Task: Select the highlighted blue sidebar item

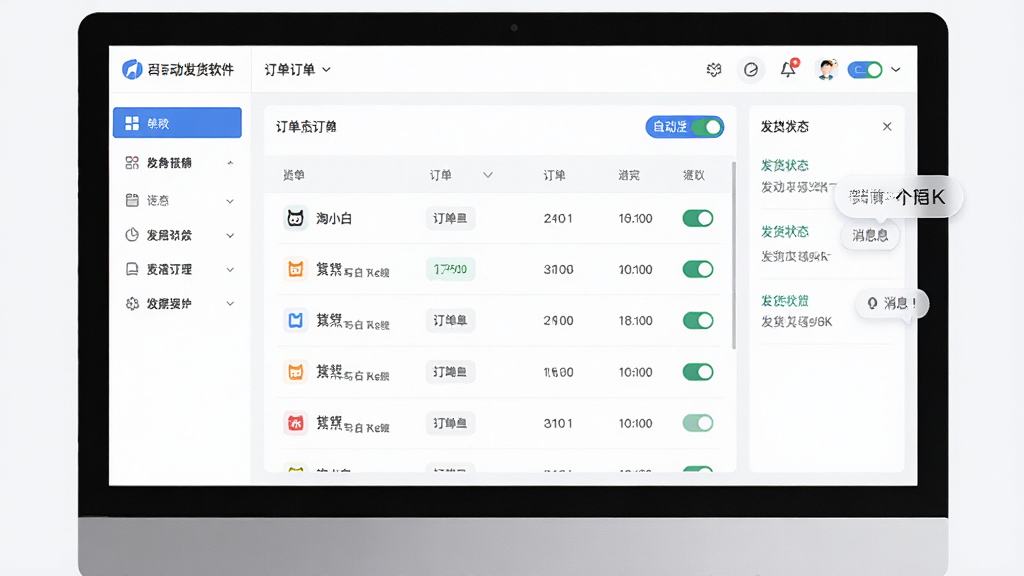Action: pyautogui.click(x=177, y=123)
